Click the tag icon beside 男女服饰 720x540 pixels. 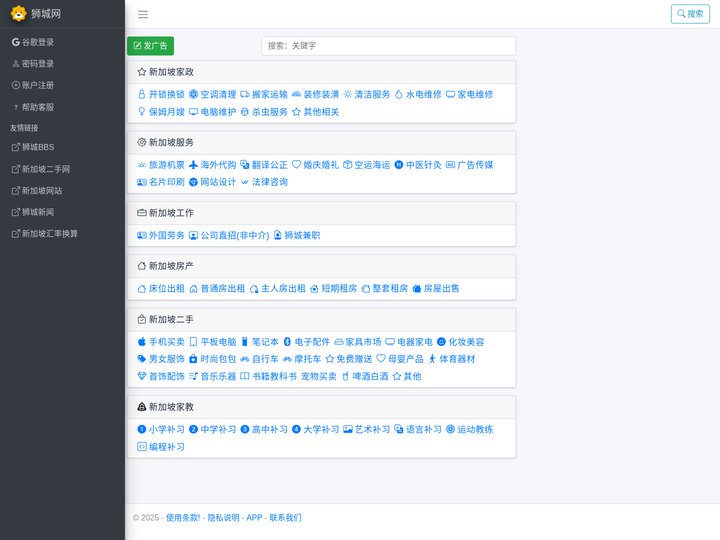tap(141, 359)
